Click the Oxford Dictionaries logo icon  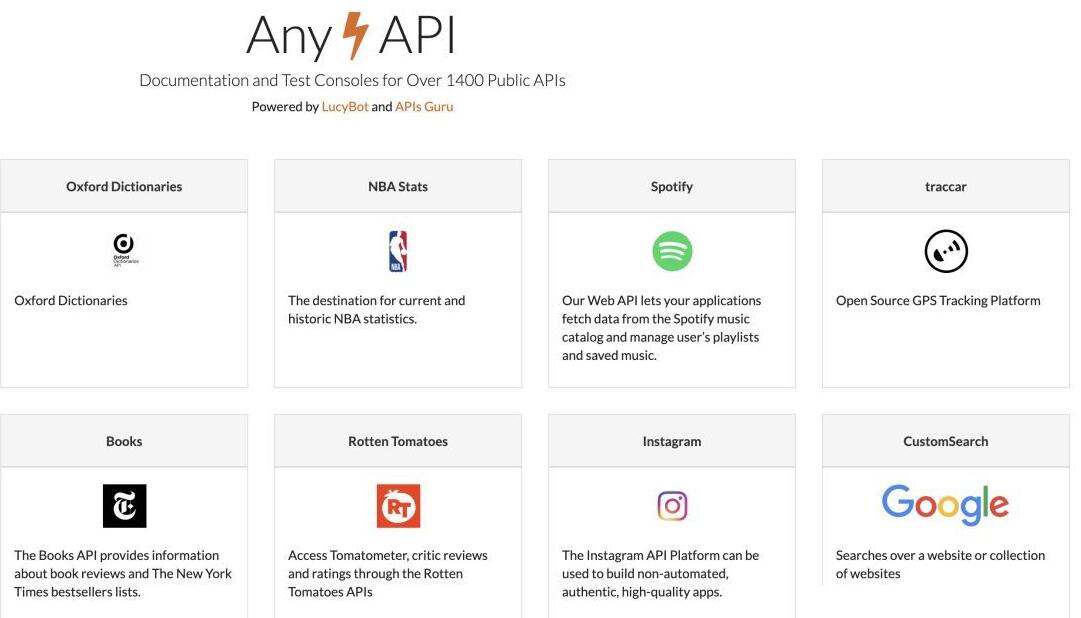point(124,250)
